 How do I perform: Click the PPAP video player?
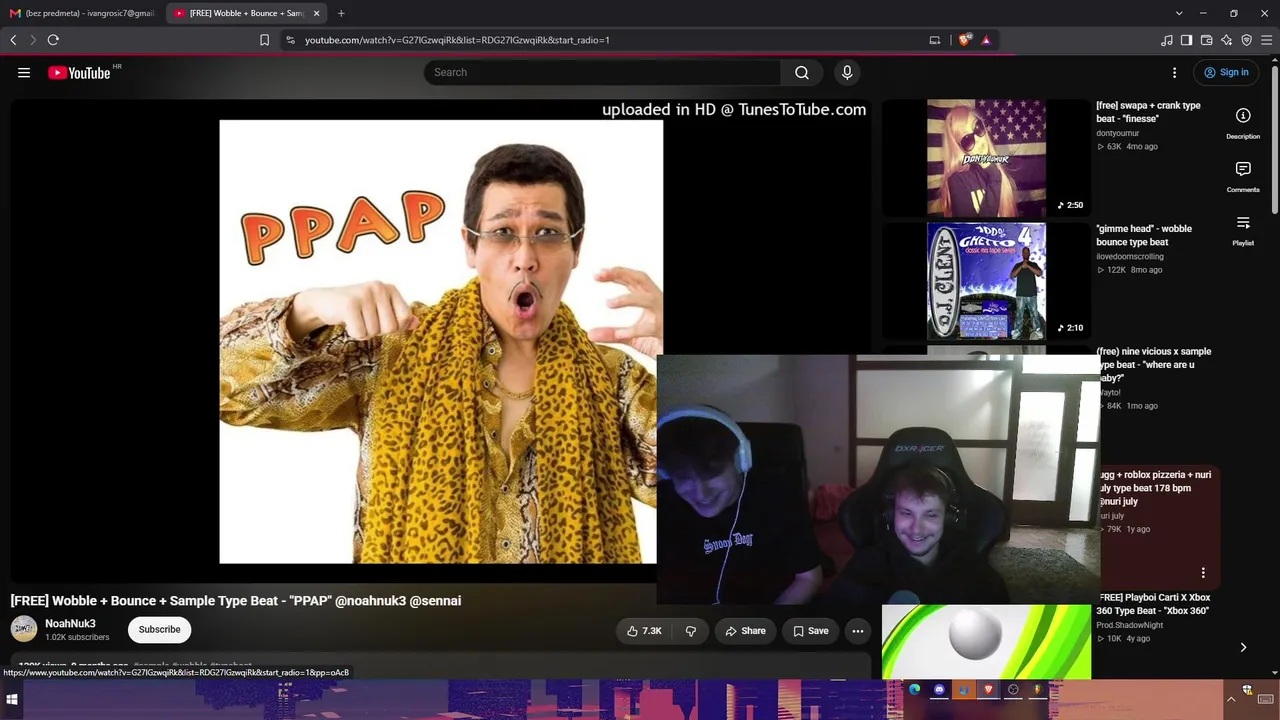[440, 340]
